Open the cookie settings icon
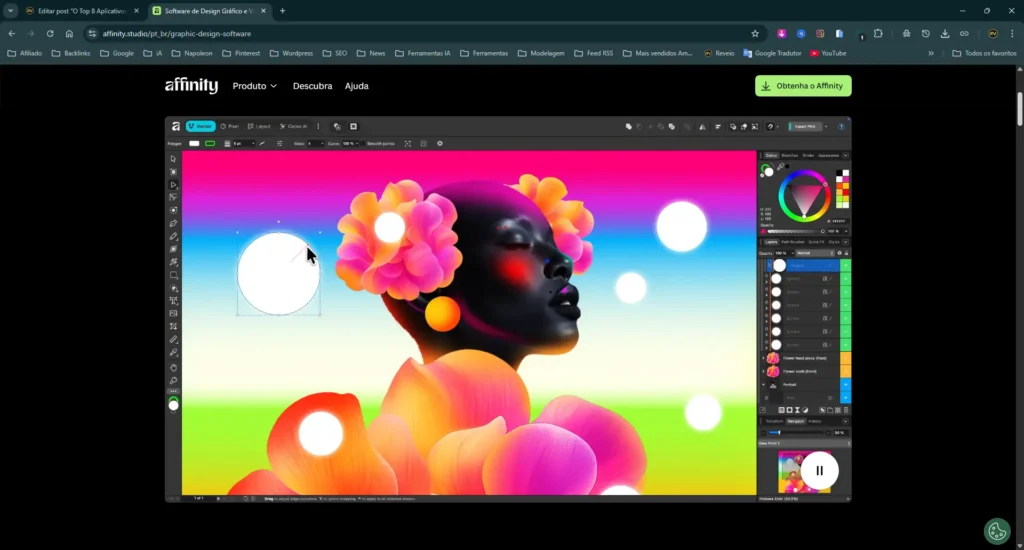Image resolution: width=1024 pixels, height=550 pixels. pos(996,530)
